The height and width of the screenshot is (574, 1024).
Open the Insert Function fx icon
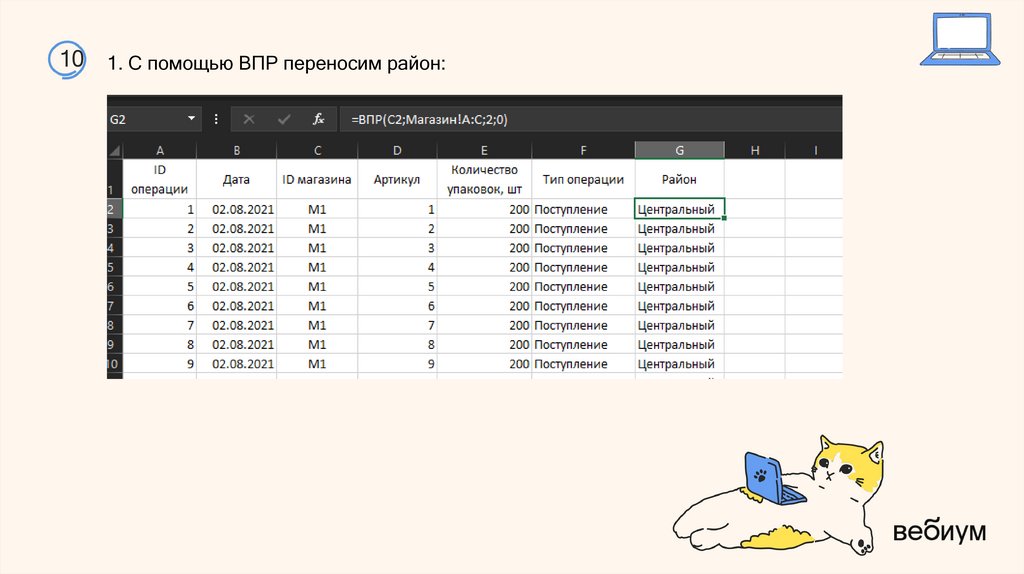318,119
